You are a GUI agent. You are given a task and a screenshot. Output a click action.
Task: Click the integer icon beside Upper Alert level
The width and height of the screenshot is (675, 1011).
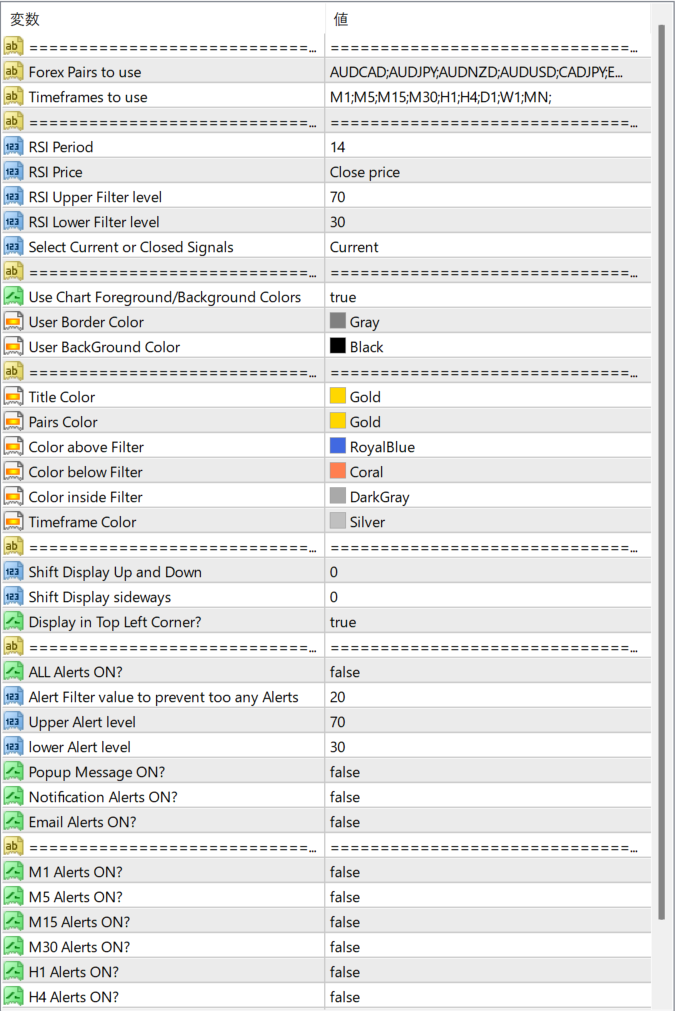coord(13,721)
